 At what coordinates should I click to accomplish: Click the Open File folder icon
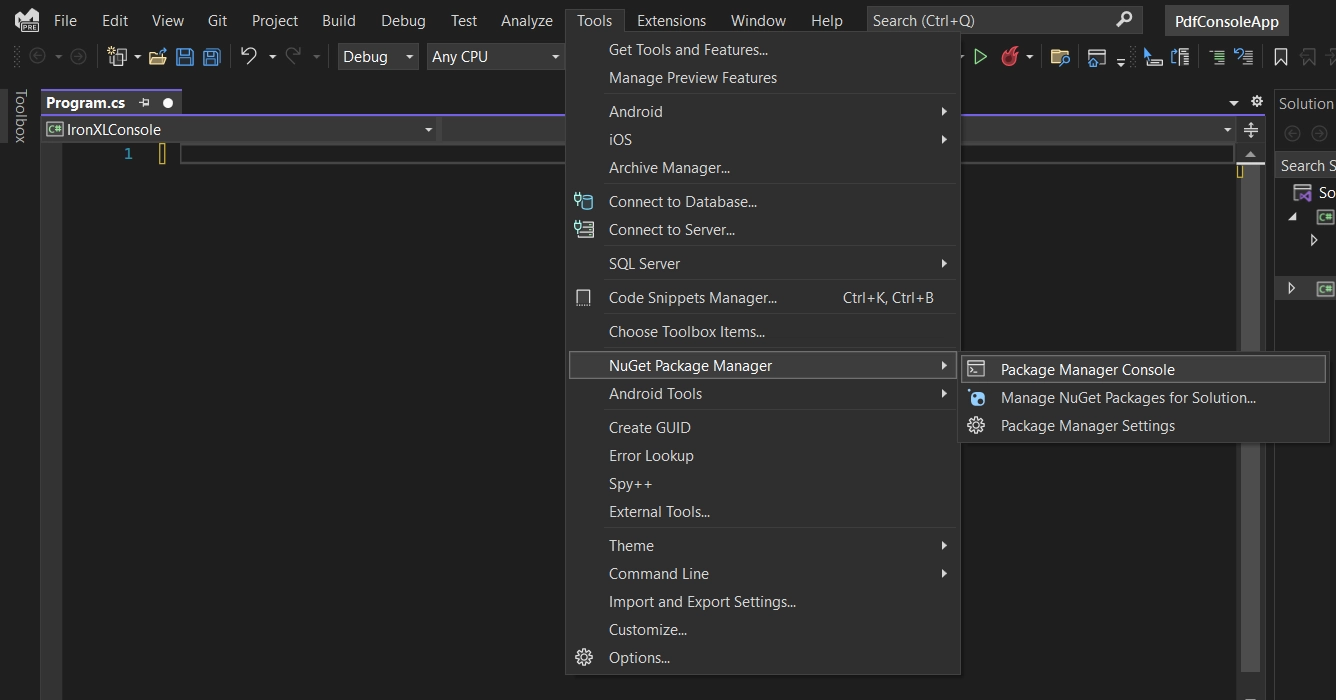coord(157,57)
